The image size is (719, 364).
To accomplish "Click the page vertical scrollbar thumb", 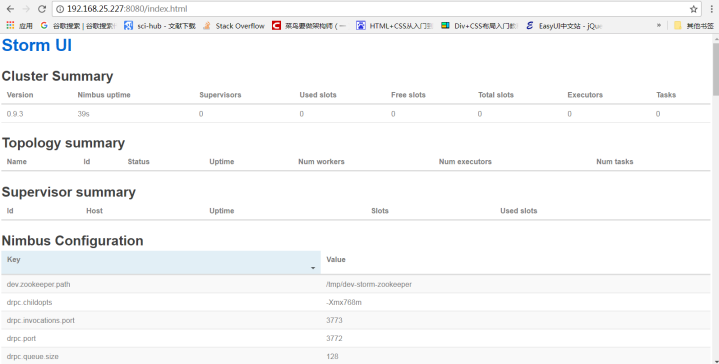I will point(715,69).
